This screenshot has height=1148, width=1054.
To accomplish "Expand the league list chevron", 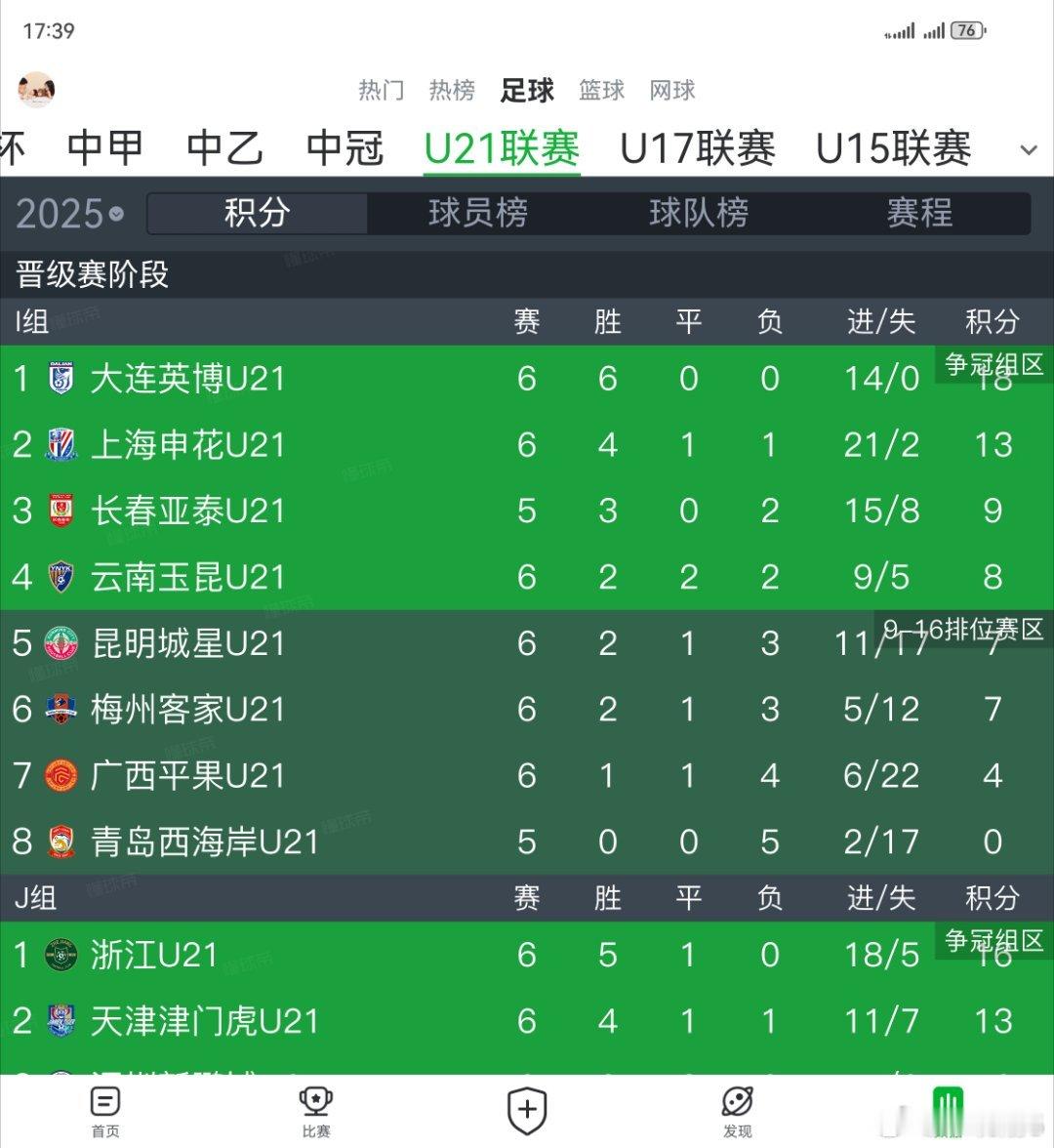I will click(1029, 150).
